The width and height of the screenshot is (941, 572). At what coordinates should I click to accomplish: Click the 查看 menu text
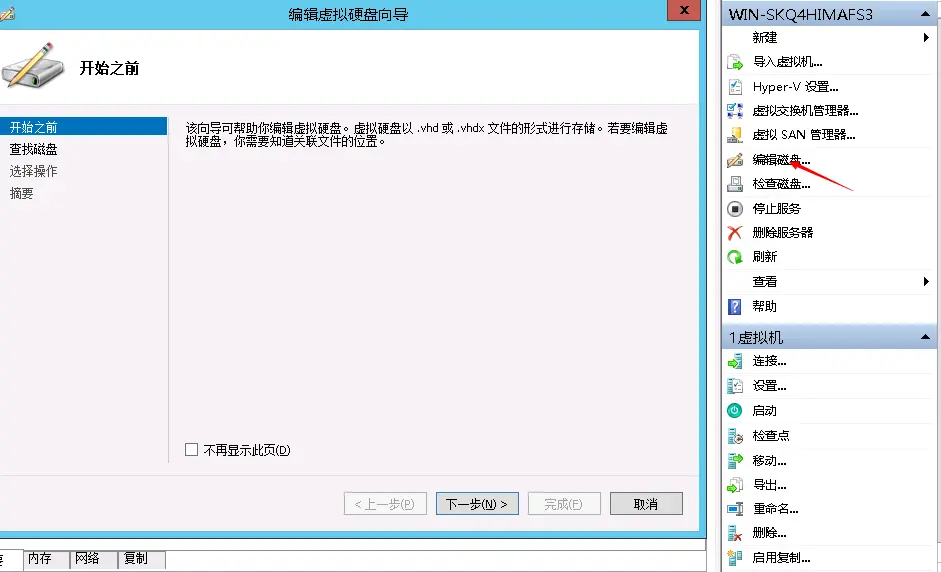(x=765, y=281)
